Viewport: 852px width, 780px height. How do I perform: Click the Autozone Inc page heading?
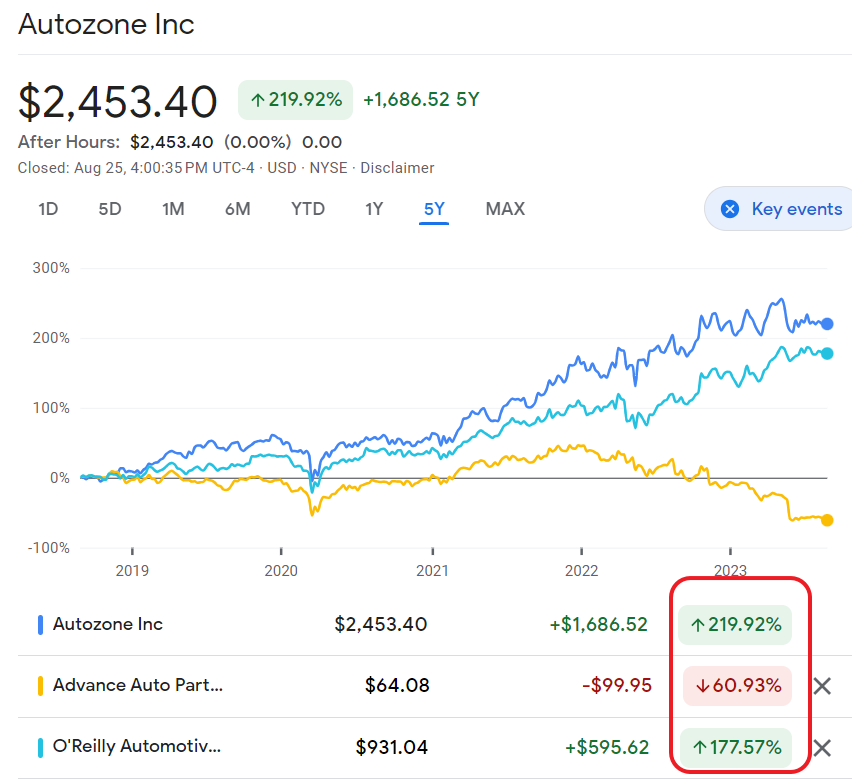[106, 24]
